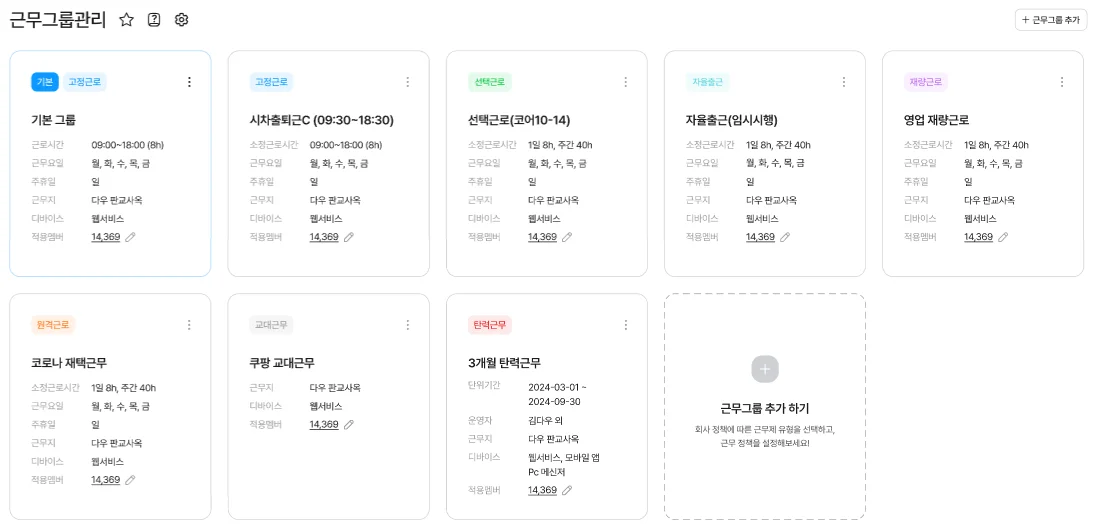Click the 근무그룹 추가 button
The height and width of the screenshot is (531, 1093).
(1050, 20)
